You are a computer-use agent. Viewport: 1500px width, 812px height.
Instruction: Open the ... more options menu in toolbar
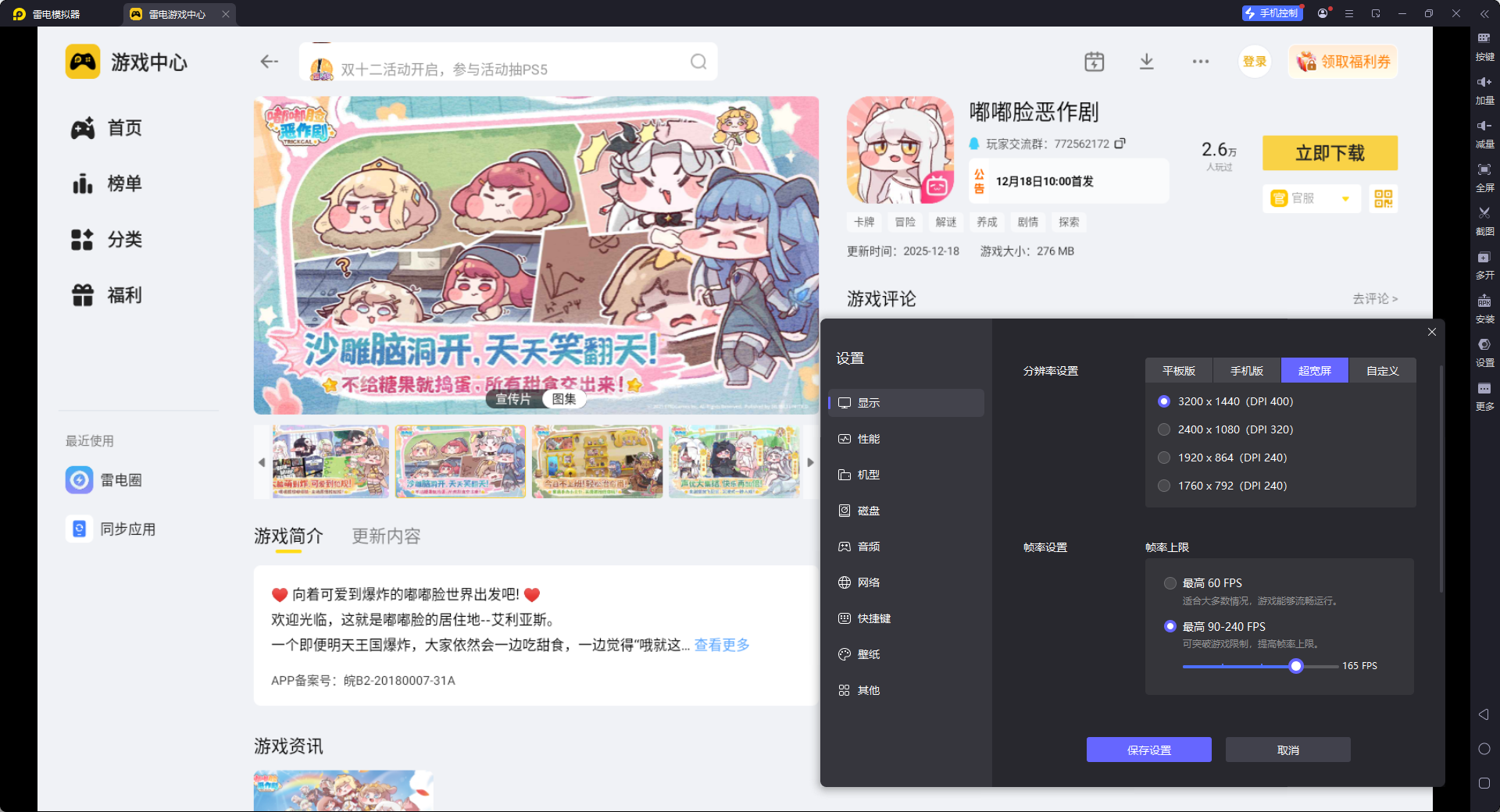pyautogui.click(x=1201, y=61)
